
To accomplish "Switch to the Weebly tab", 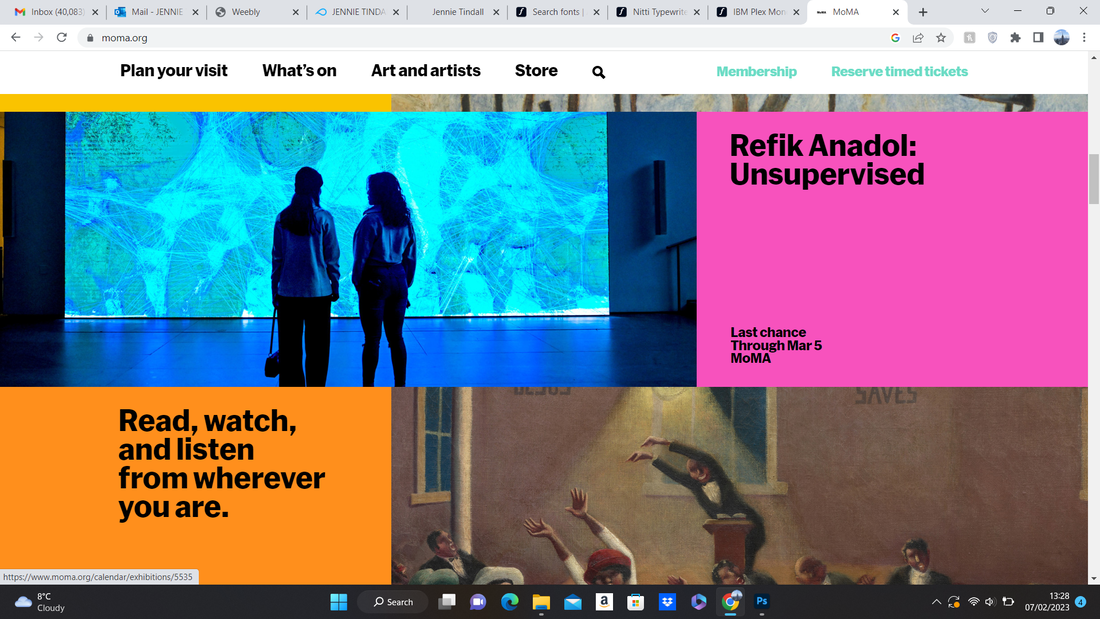I will [257, 12].
